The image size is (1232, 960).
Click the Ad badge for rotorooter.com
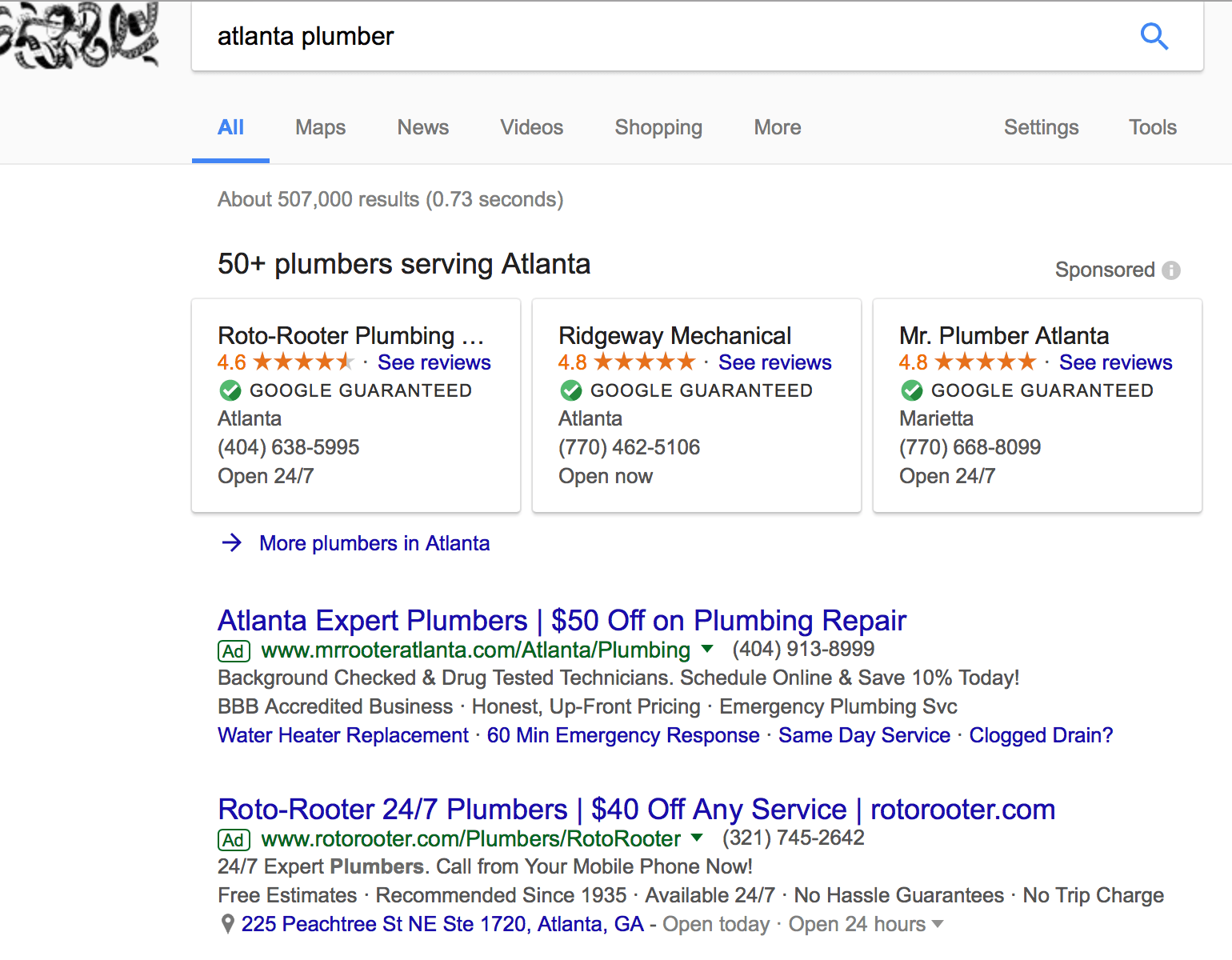click(x=234, y=840)
